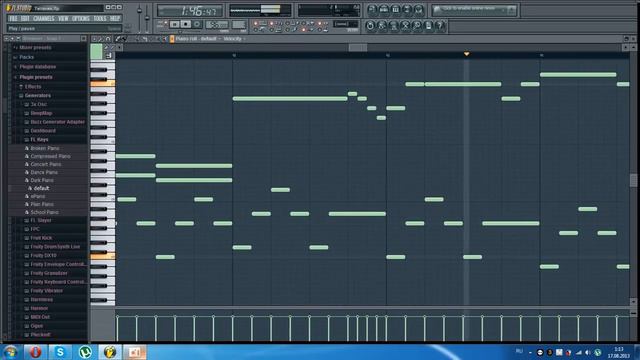Expand the Mixer presets folder

[35, 48]
